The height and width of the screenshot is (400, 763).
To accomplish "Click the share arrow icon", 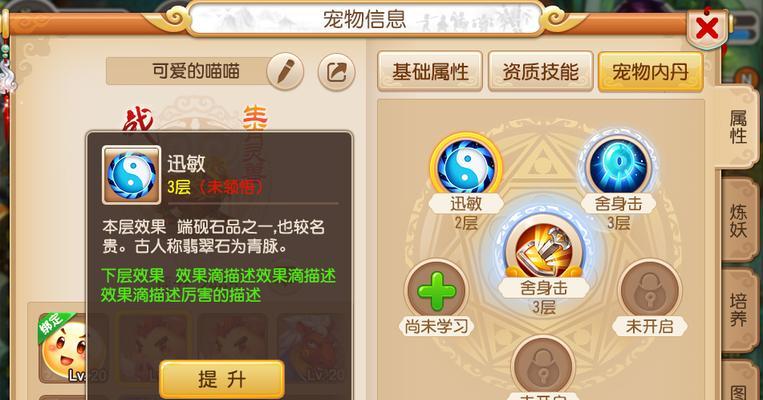I will click(x=337, y=72).
